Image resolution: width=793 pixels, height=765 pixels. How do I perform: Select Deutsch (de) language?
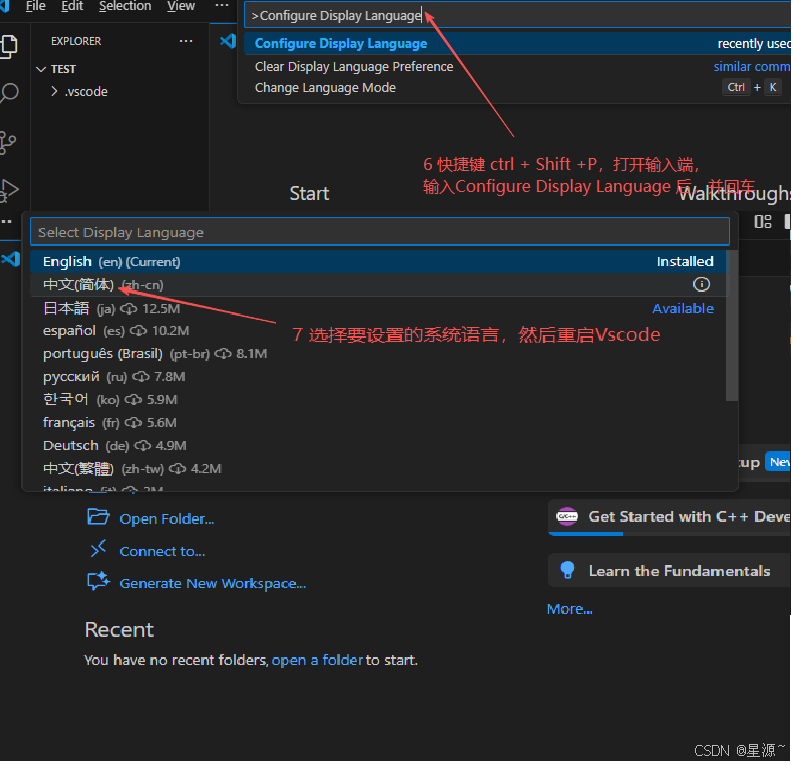pyautogui.click(x=378, y=445)
